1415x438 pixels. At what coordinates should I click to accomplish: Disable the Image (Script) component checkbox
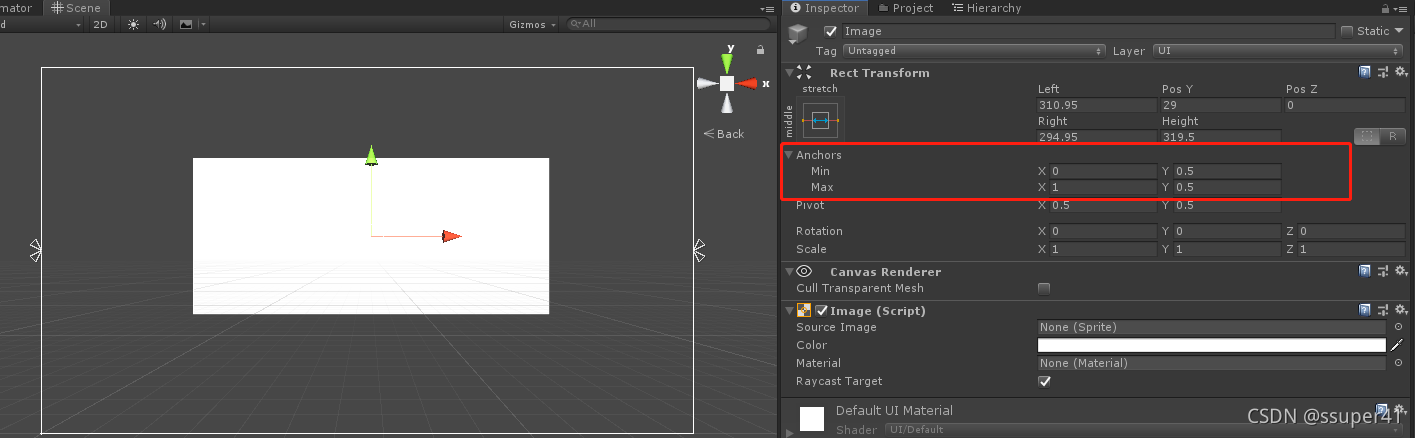point(822,311)
